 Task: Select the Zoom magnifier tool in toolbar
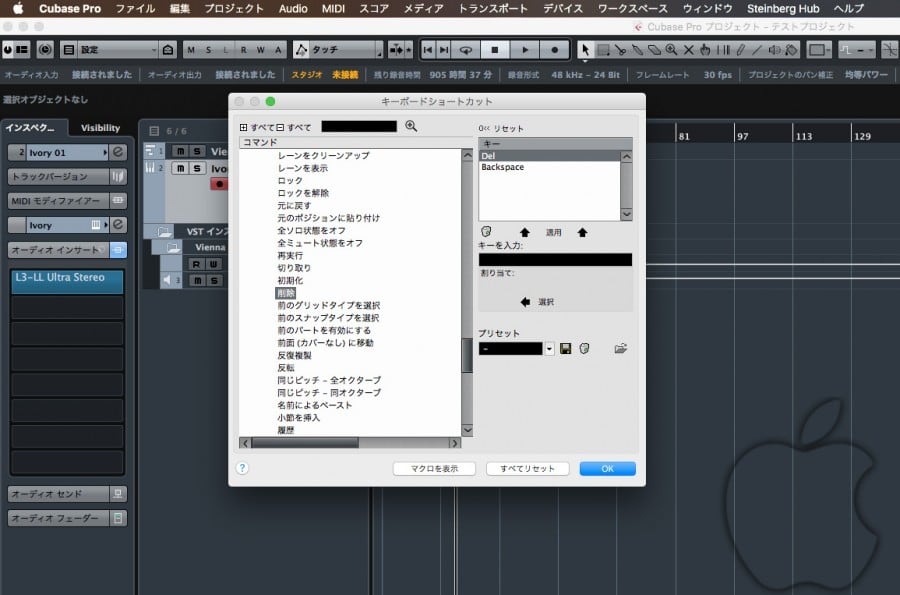tap(671, 50)
